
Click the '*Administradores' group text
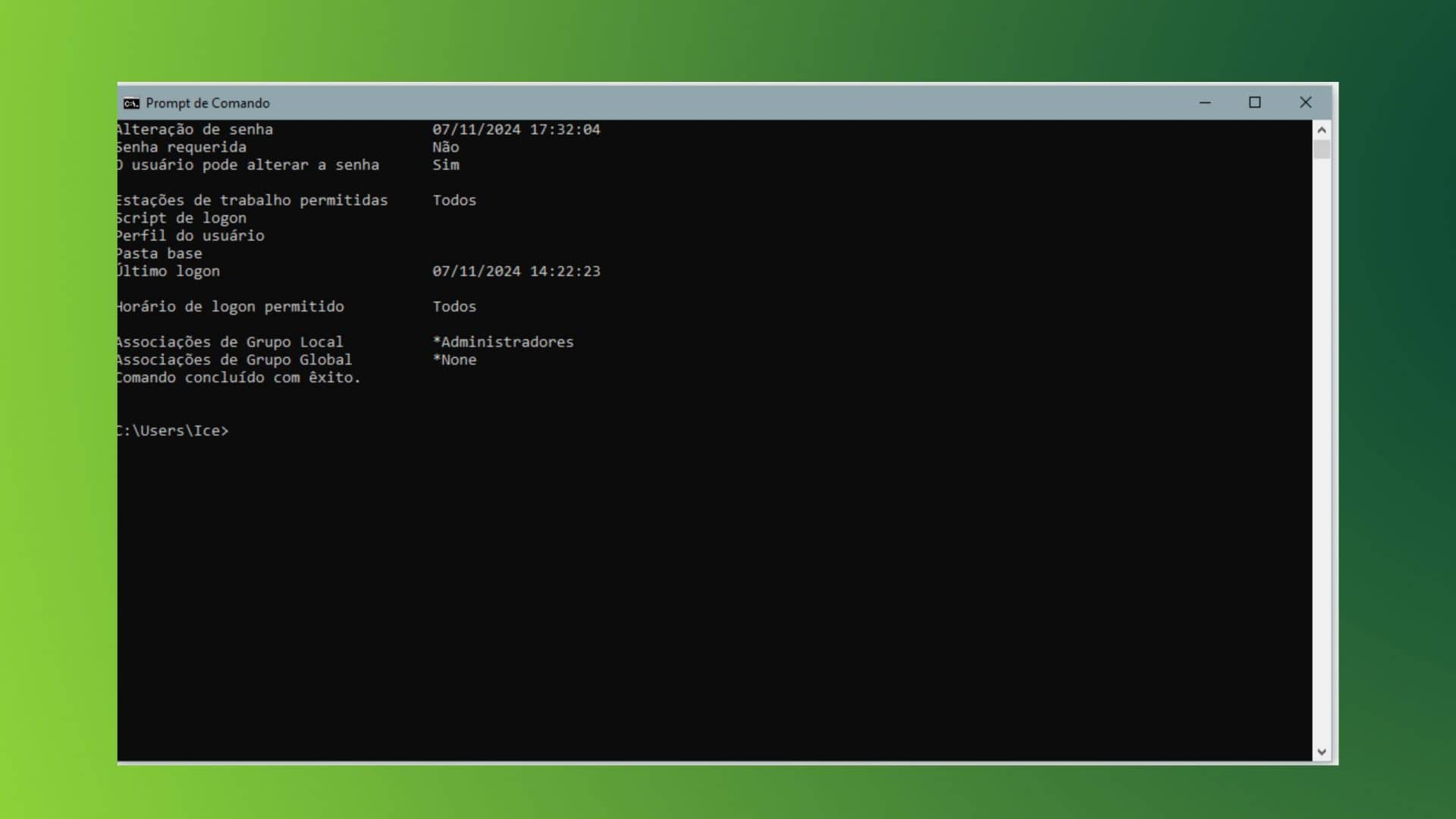pyautogui.click(x=503, y=342)
